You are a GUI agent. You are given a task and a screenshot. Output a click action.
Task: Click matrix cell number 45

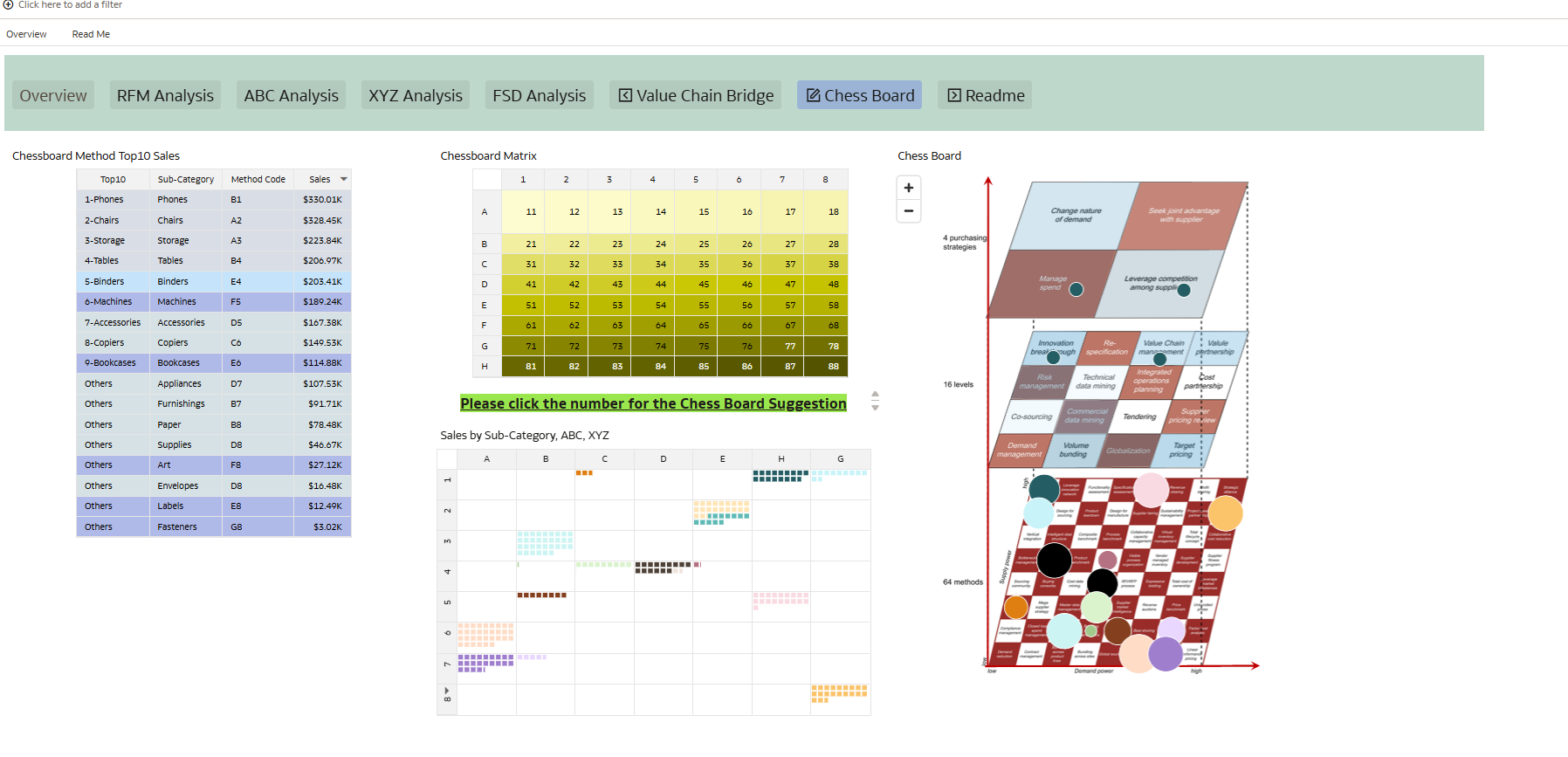(x=696, y=285)
